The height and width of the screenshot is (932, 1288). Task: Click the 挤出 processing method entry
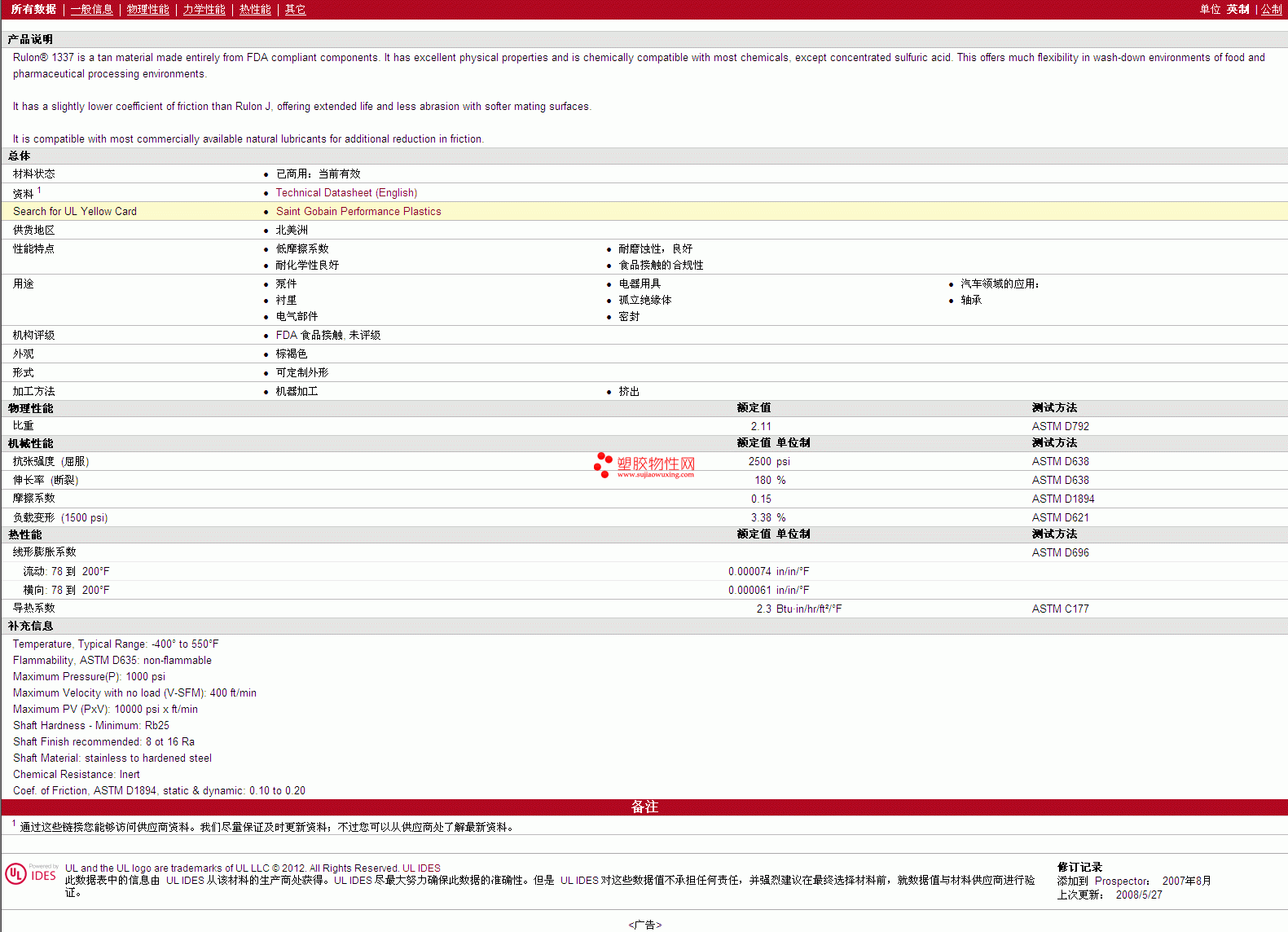point(629,392)
